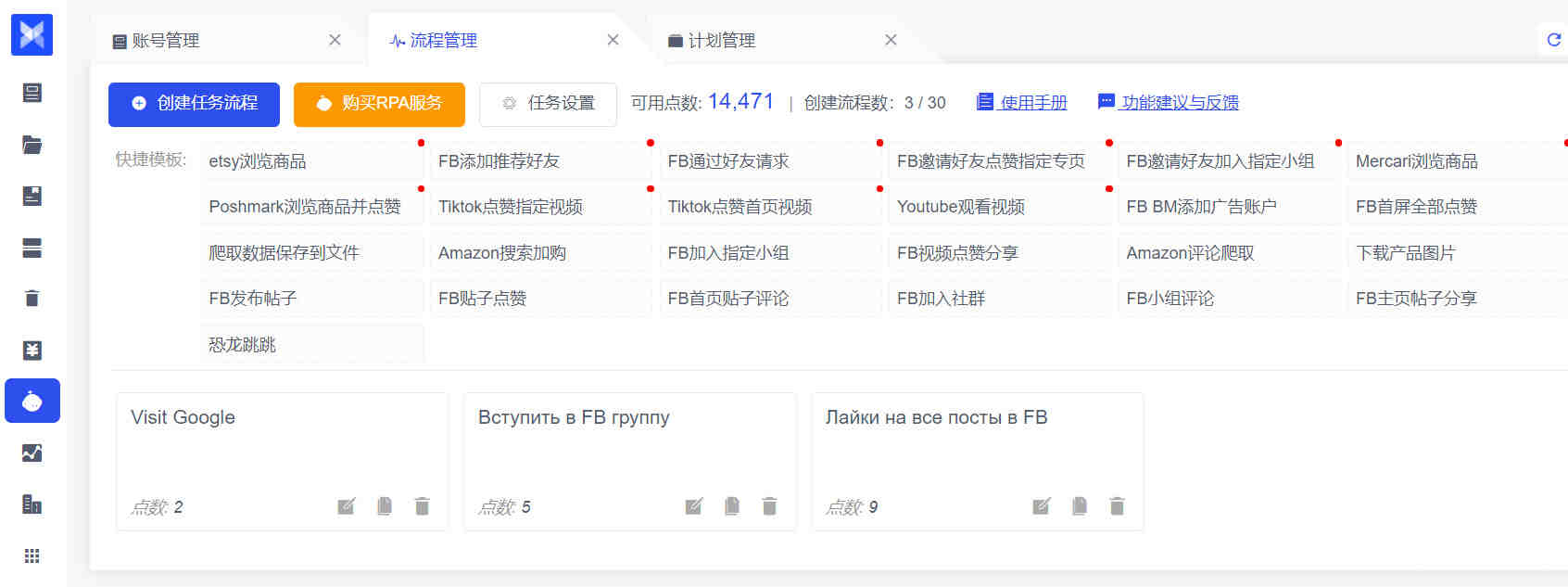Select the FB通过好友请求 template
This screenshot has width=1568, height=587.
[771, 161]
